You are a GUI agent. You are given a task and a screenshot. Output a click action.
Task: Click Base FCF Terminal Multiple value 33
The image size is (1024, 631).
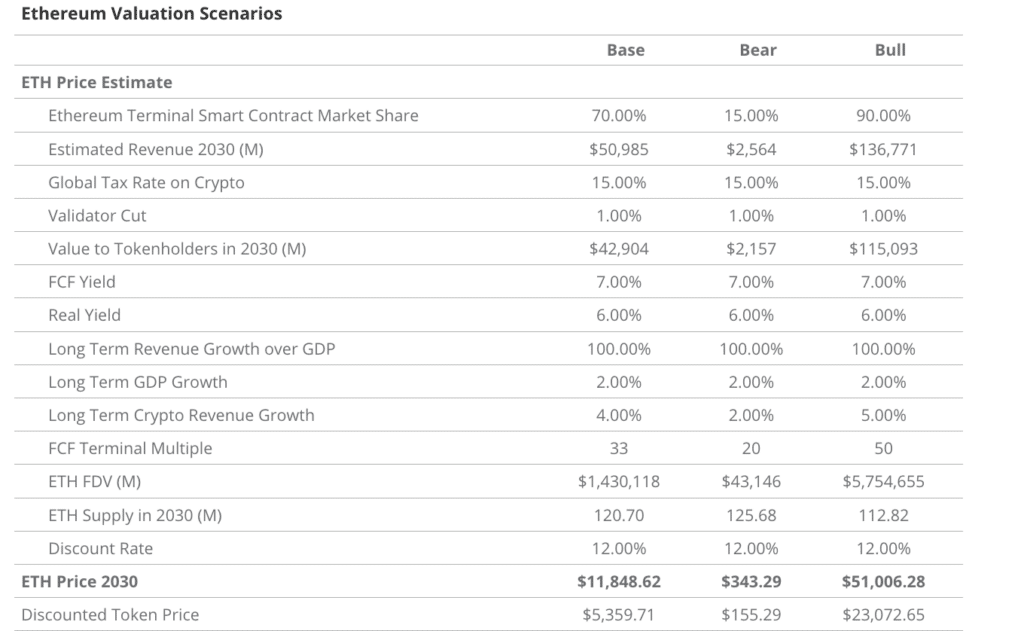(618, 448)
